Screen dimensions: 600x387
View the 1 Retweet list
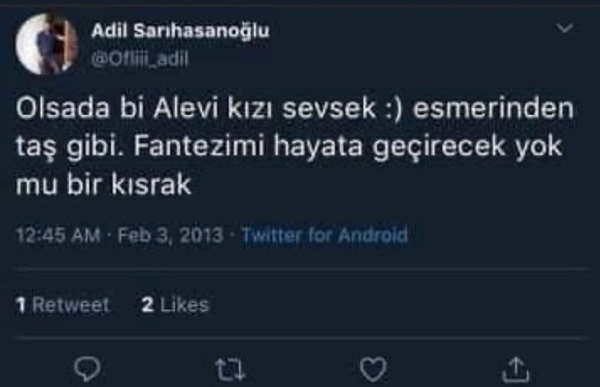click(62, 305)
